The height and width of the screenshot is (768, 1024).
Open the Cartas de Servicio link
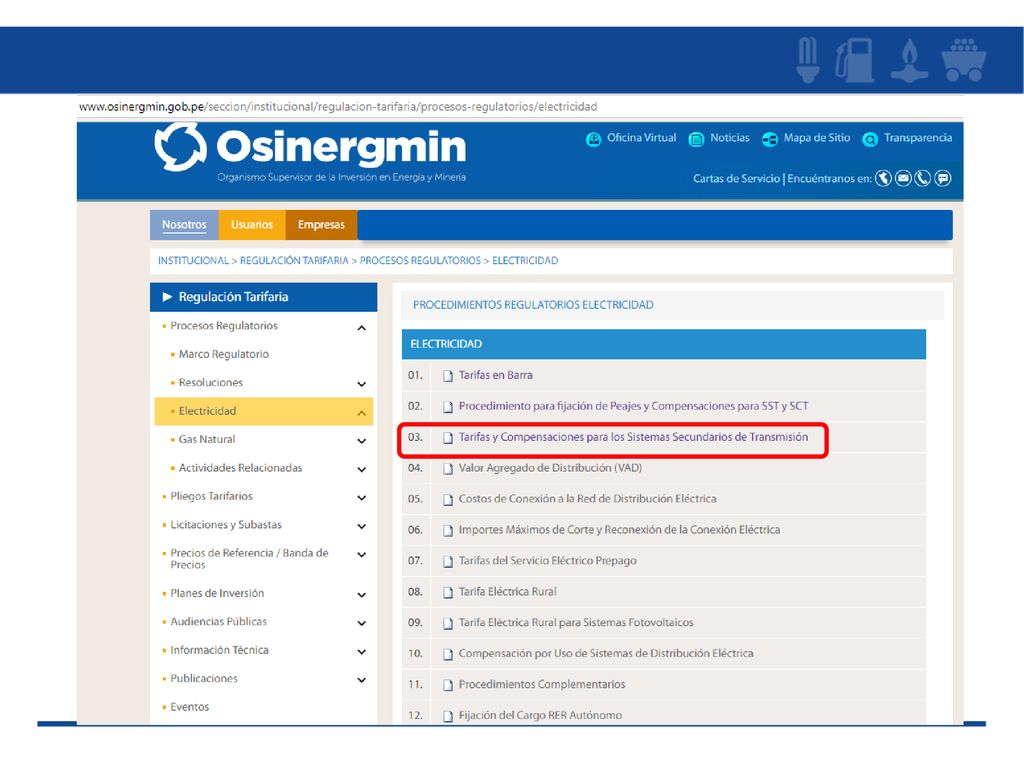point(737,179)
